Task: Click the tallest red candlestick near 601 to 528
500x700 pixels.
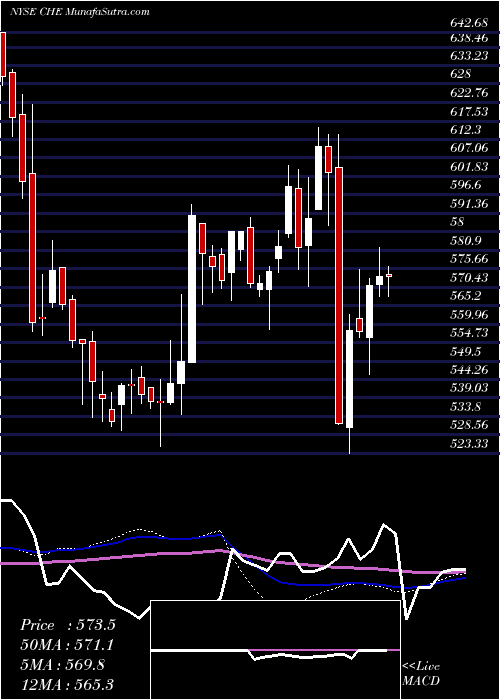Action: point(339,296)
